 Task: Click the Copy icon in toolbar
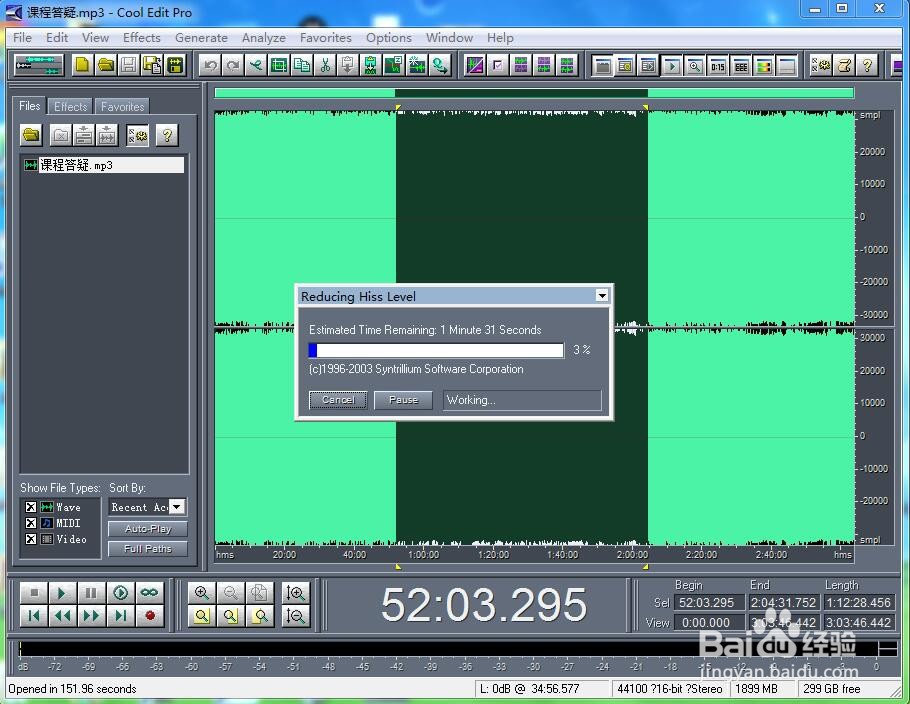302,65
